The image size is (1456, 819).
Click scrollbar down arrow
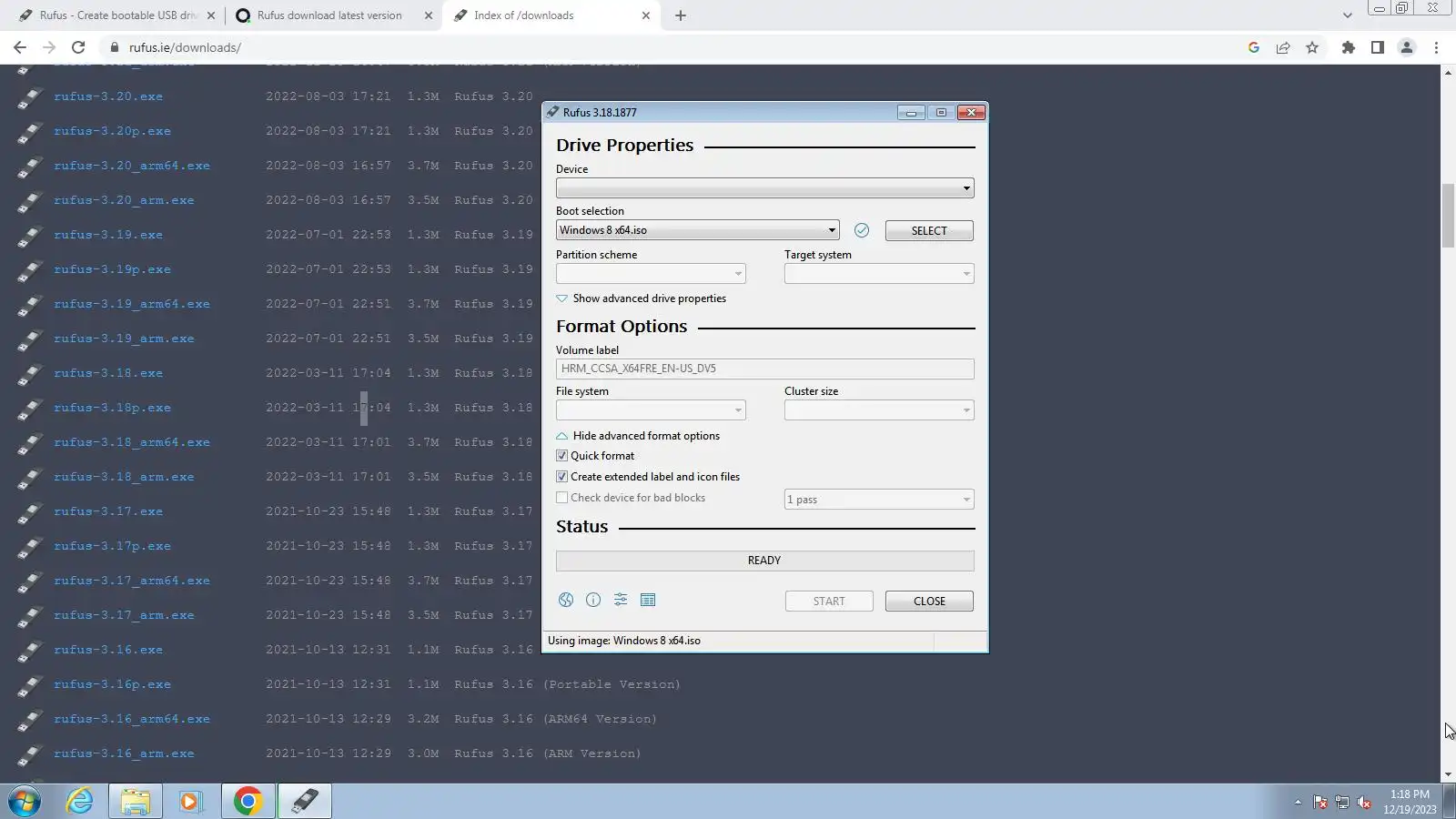[x=1448, y=775]
